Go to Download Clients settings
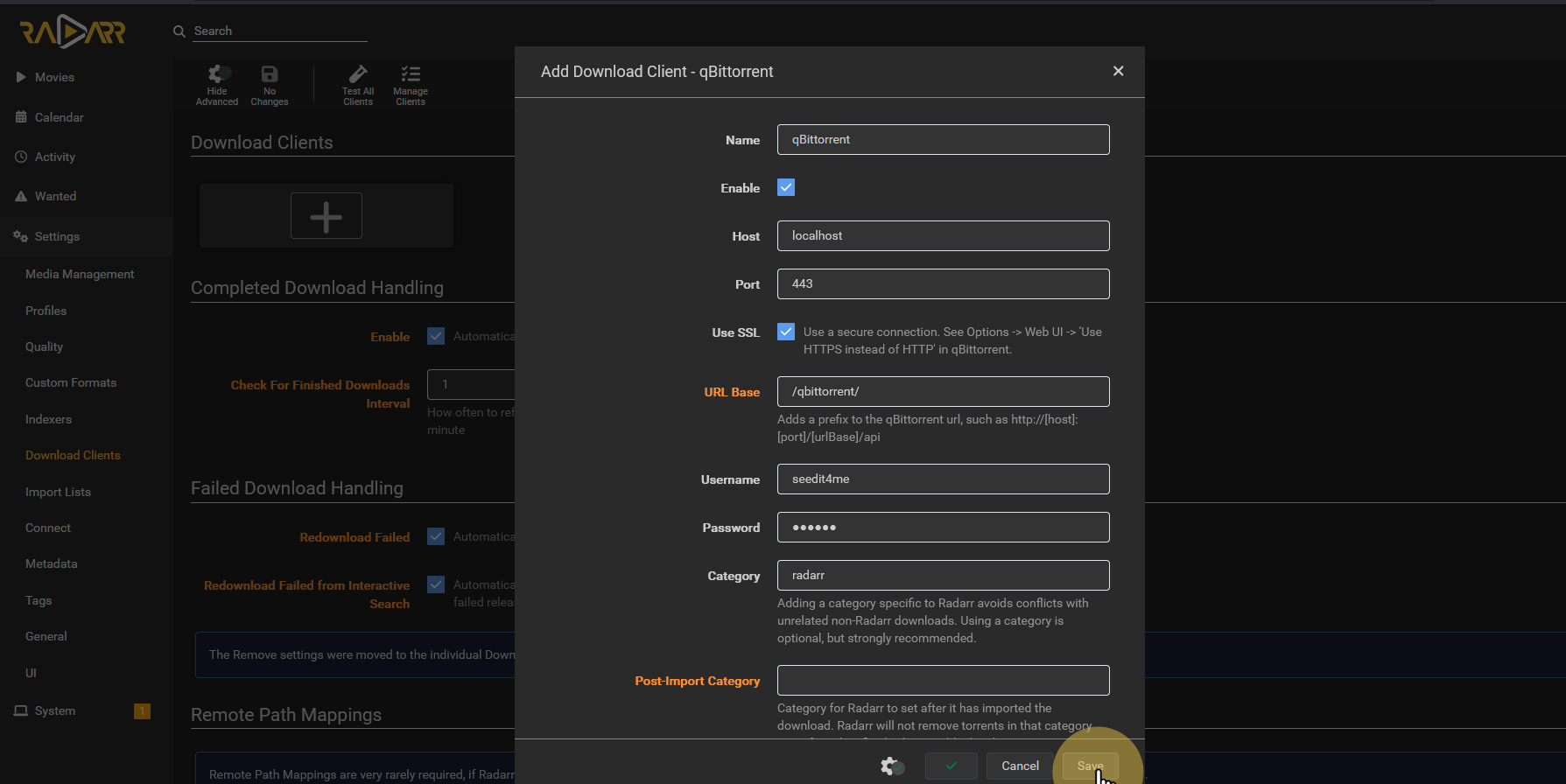 pyautogui.click(x=73, y=455)
